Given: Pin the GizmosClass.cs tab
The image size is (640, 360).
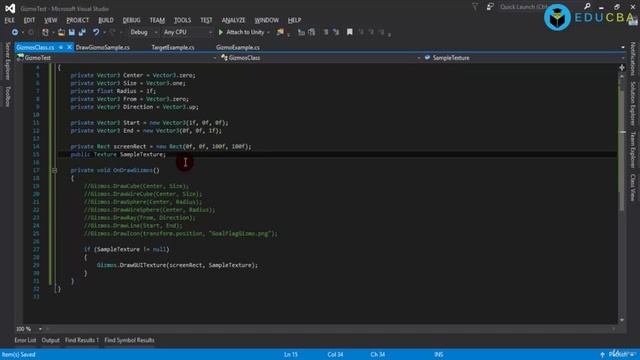Looking at the screenshot, I should coord(61,47).
